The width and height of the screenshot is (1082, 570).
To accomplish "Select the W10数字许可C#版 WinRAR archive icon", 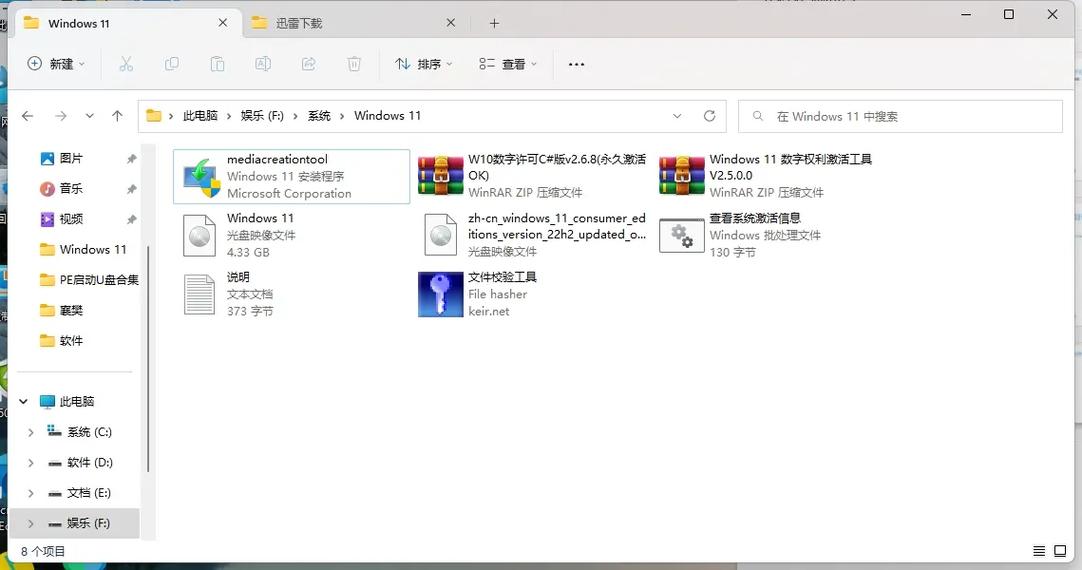I will tap(440, 176).
